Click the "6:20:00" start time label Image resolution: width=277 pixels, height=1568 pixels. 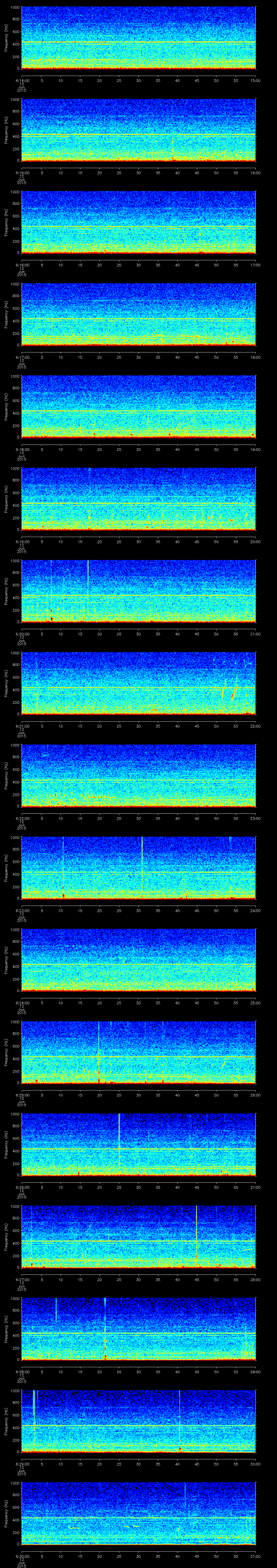[22, 634]
